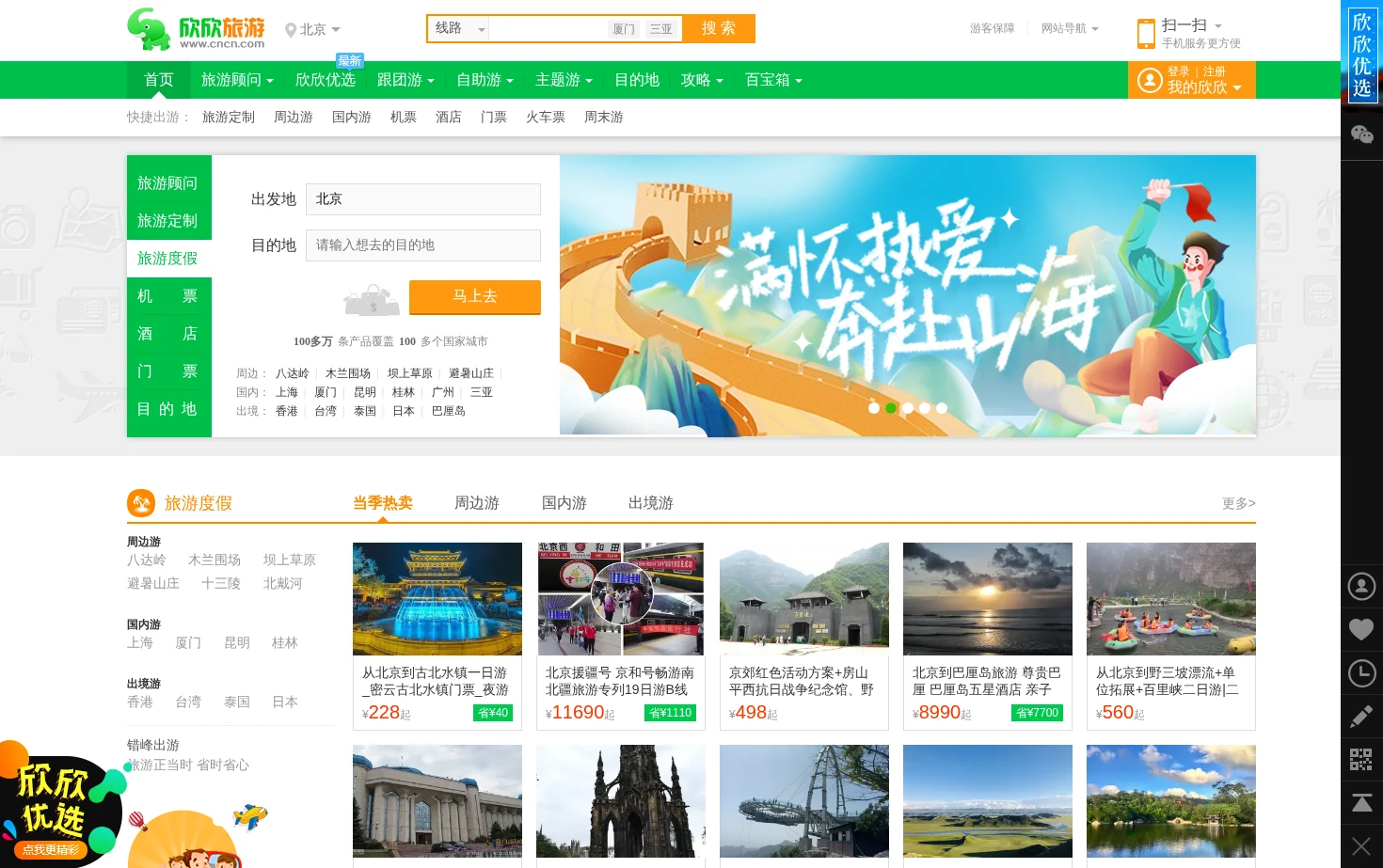
Task: Click the heart favorites icon in sidebar
Action: 1361,629
